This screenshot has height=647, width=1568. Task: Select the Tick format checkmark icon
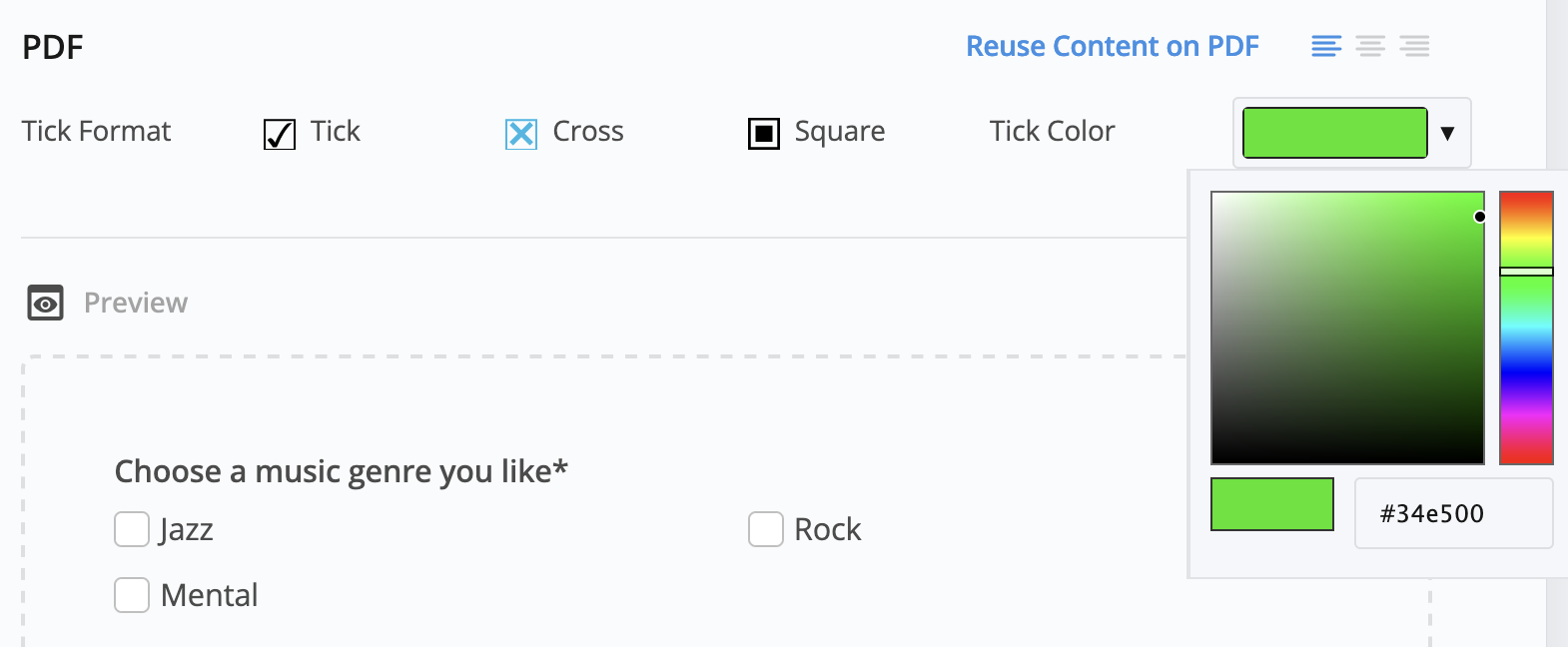[280, 134]
